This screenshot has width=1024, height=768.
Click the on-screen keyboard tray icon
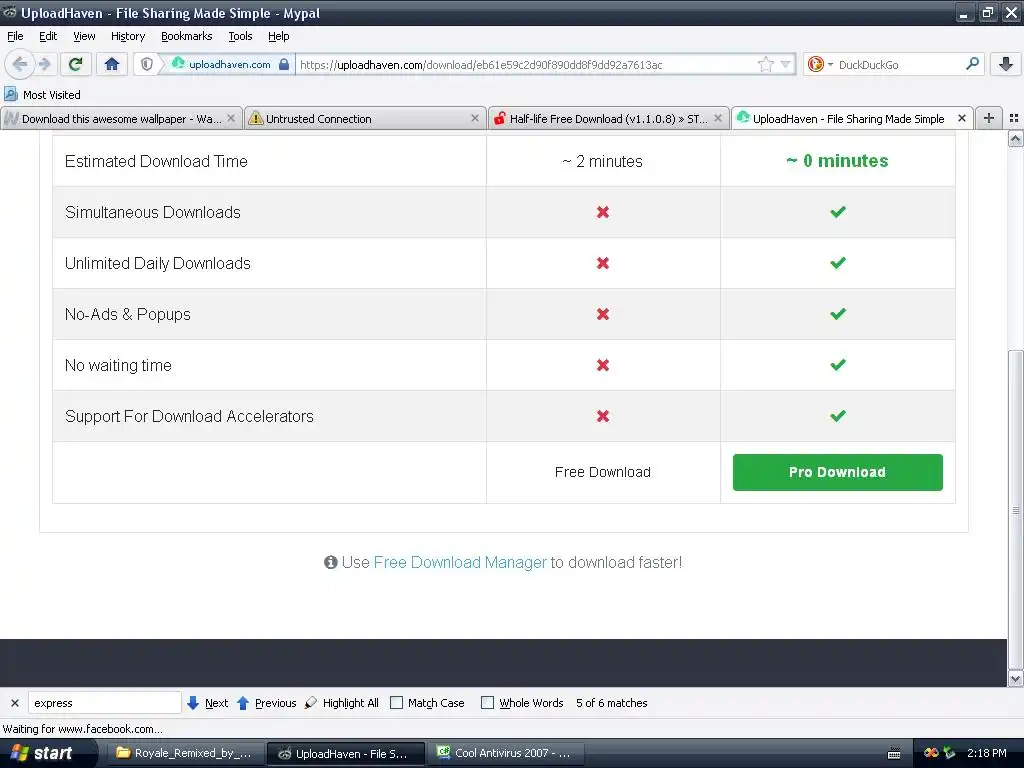coord(894,754)
